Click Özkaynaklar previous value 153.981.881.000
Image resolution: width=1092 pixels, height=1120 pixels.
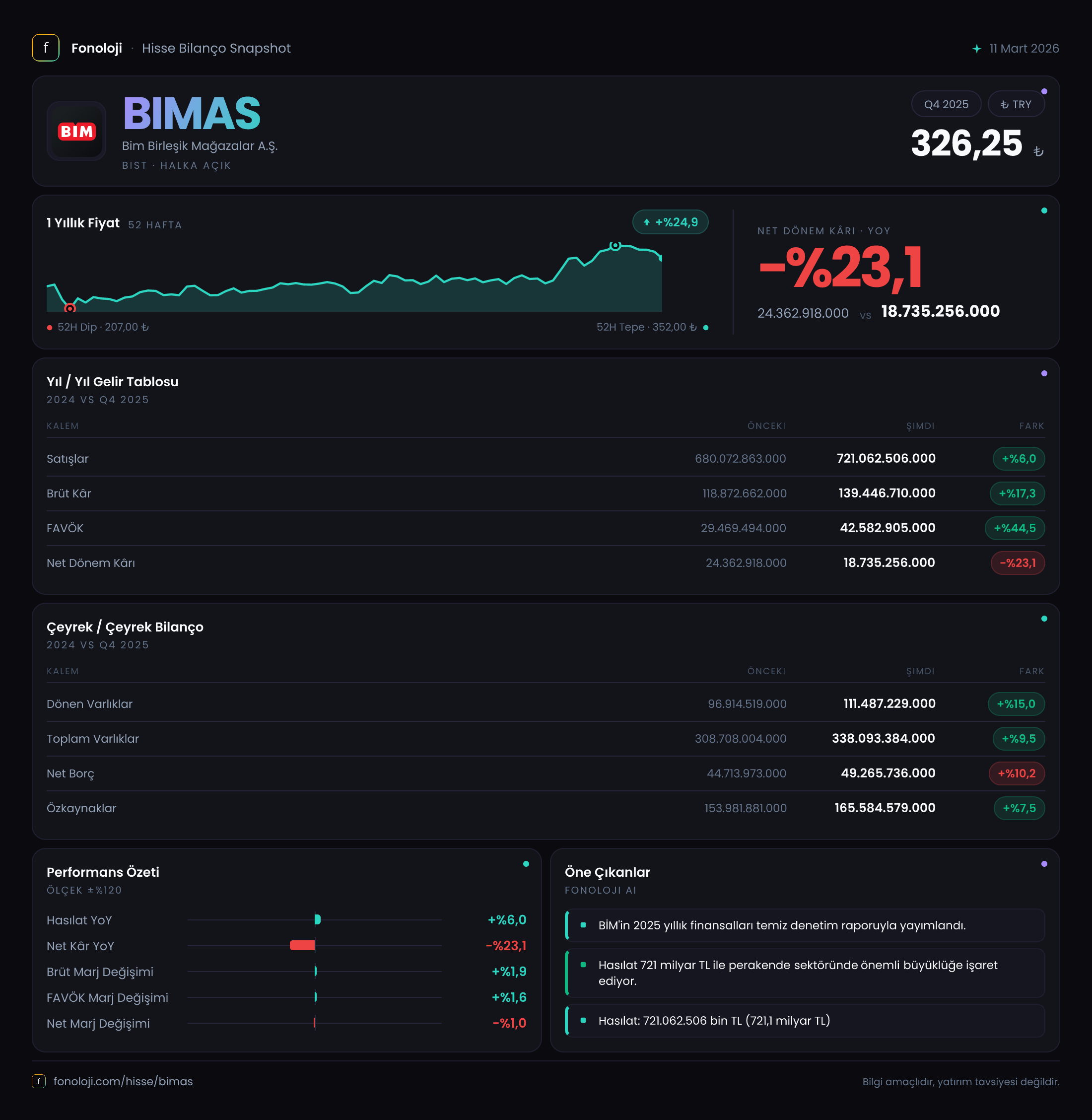[x=745, y=808]
